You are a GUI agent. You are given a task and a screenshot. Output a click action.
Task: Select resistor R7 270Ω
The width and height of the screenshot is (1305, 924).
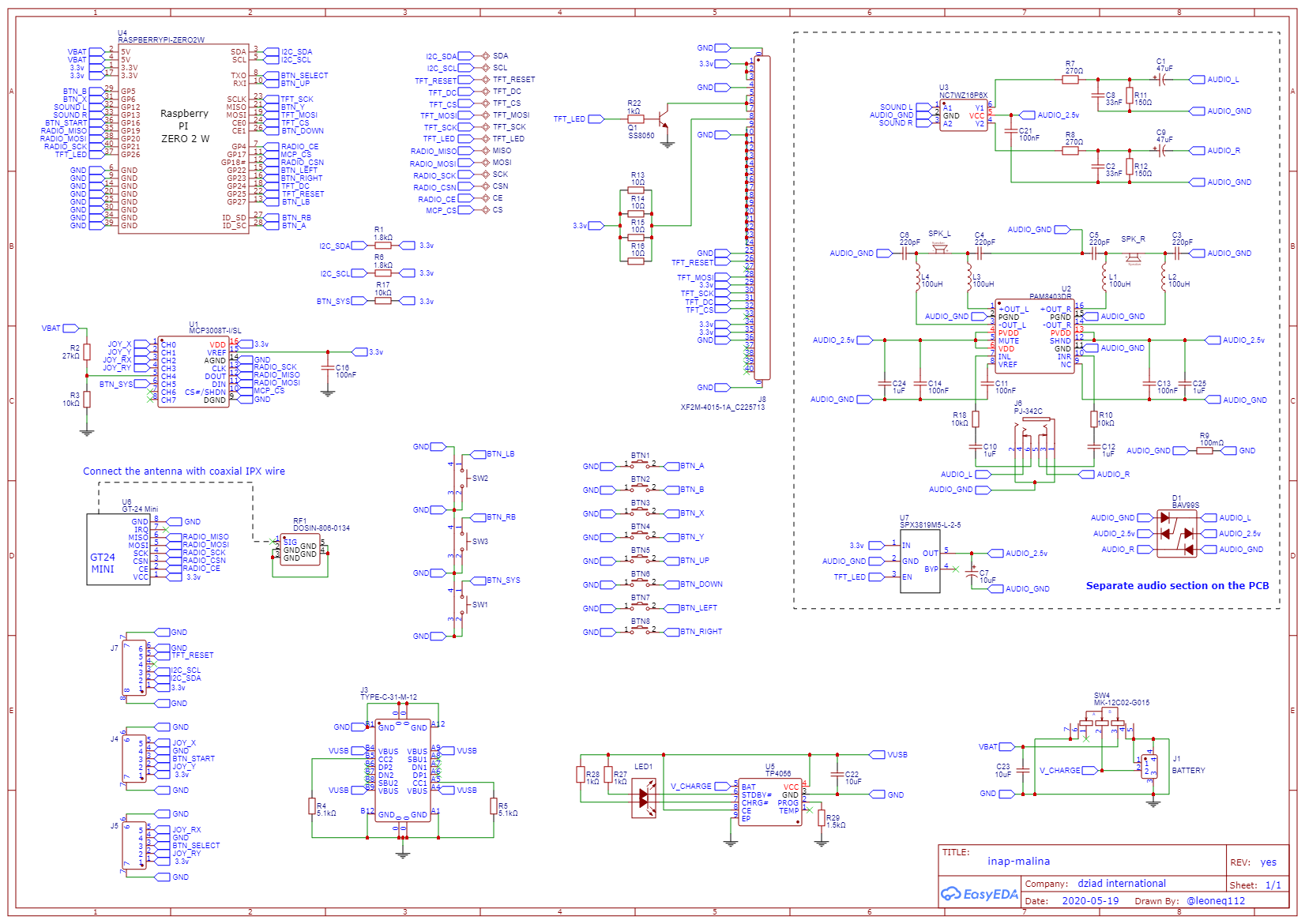click(x=1070, y=79)
